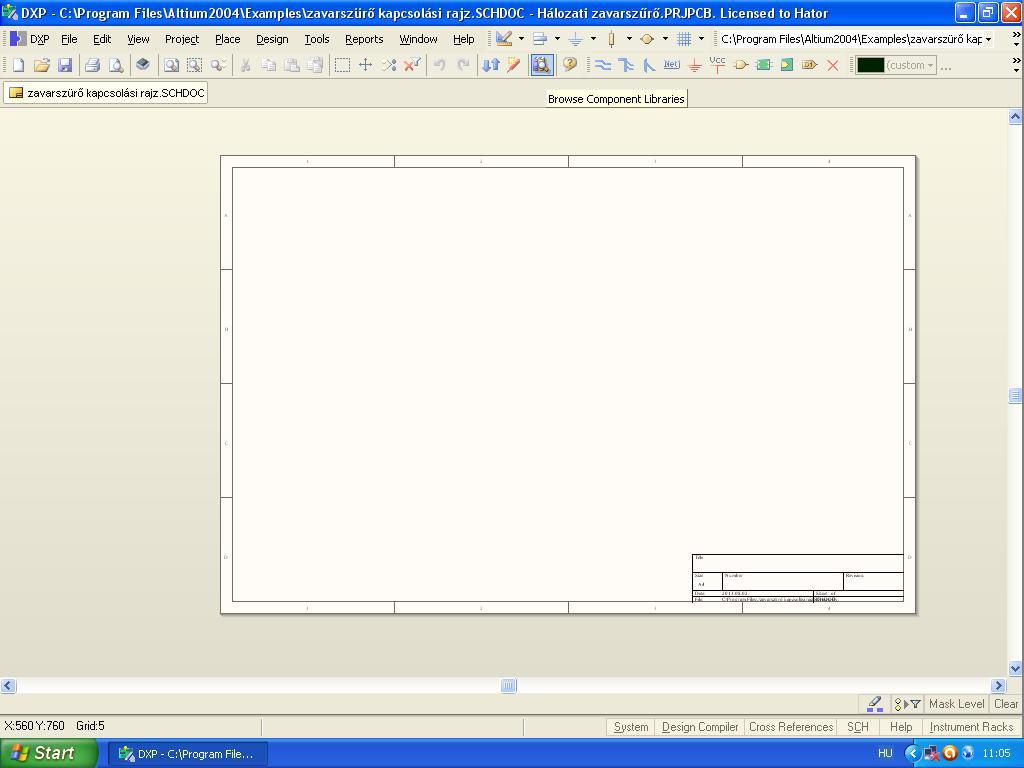
Task: Place a VCC power port
Action: point(717,65)
